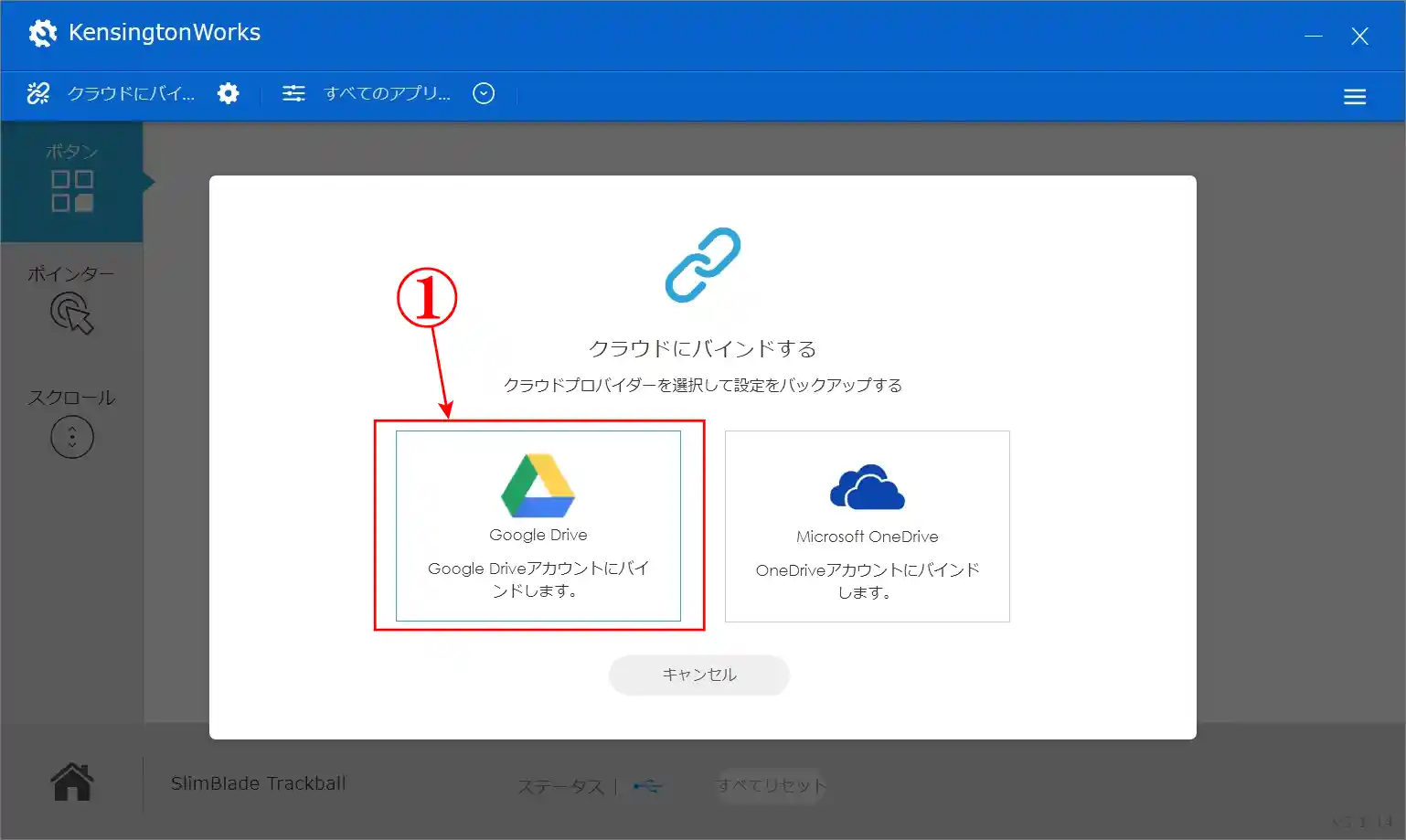1406x840 pixels.
Task: Click the ステータス label
Action: (x=560, y=786)
